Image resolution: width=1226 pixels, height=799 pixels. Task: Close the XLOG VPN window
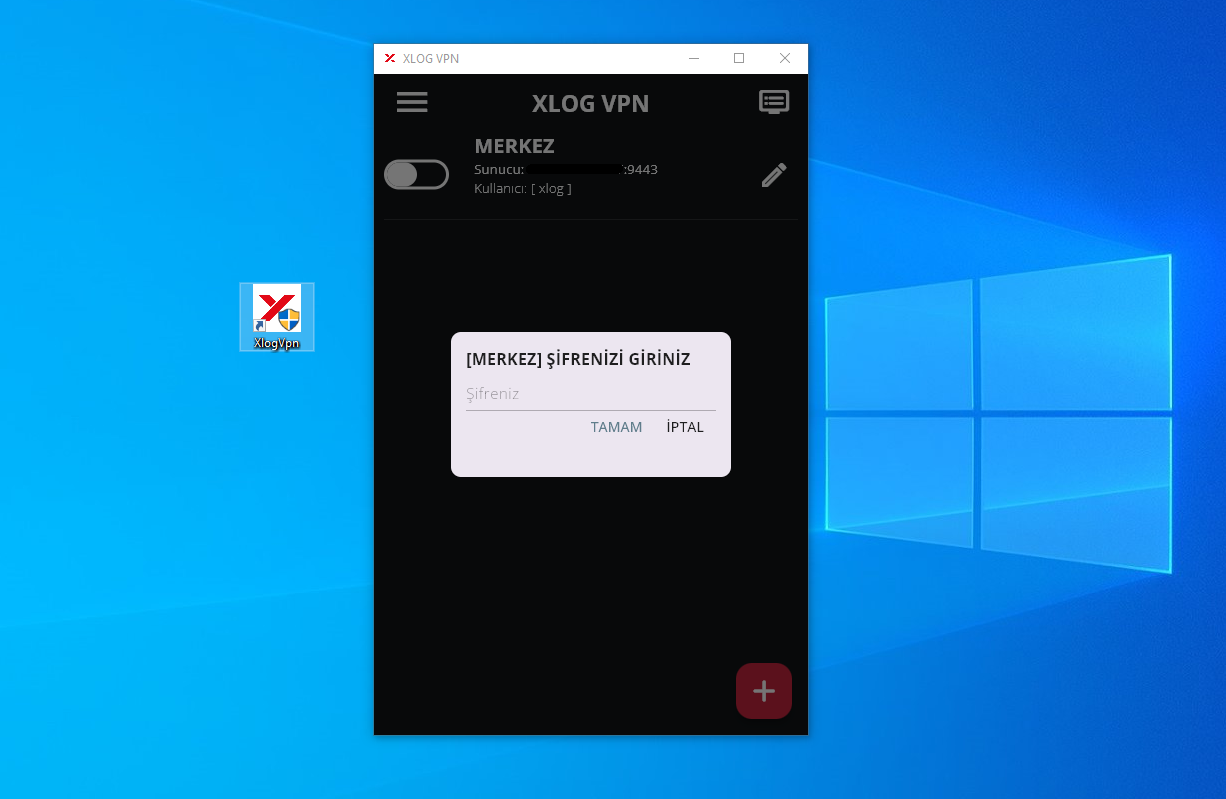(x=785, y=58)
